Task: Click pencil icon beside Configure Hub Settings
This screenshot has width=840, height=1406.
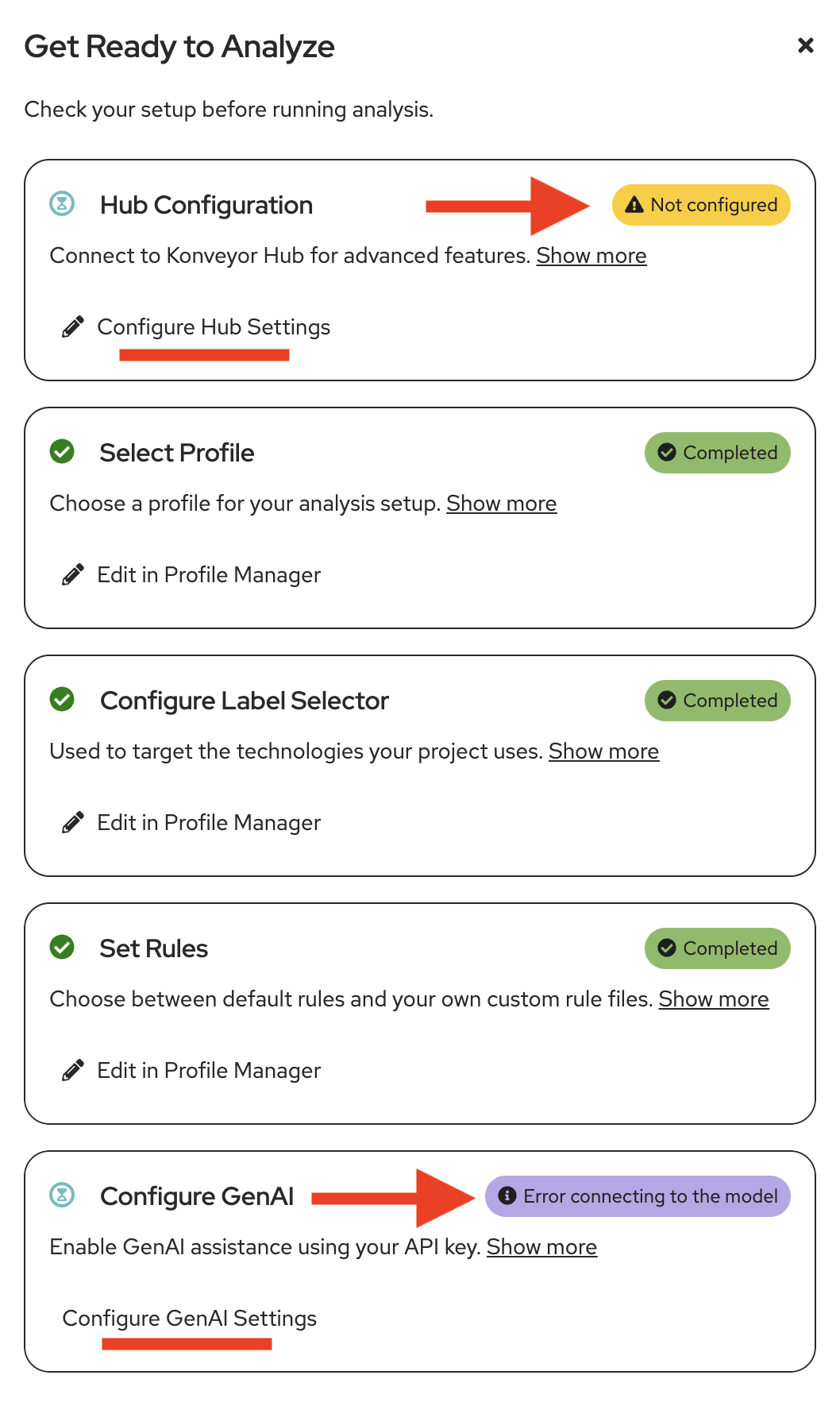Action: [73, 327]
